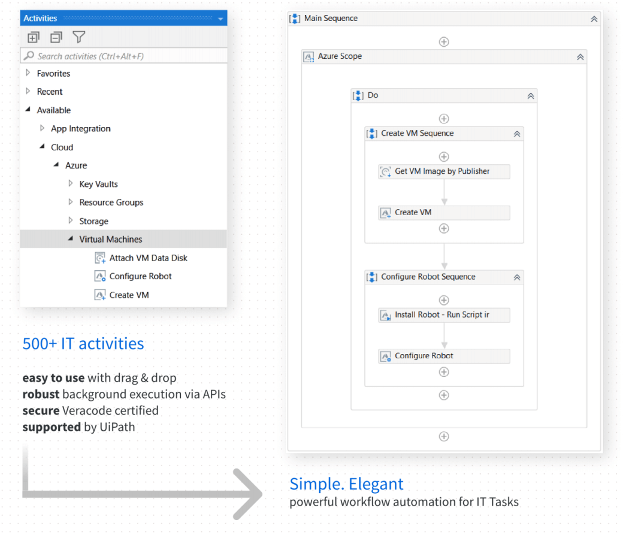Open the Activities panel dropdown arrow
Screen dimensions: 624x536
[x=220, y=19]
